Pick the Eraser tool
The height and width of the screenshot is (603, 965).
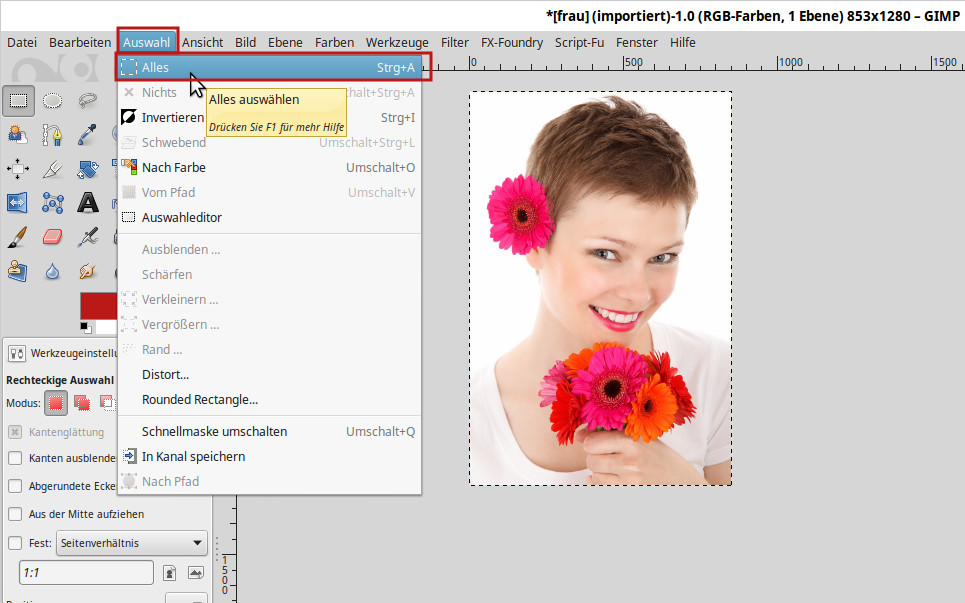pos(53,236)
